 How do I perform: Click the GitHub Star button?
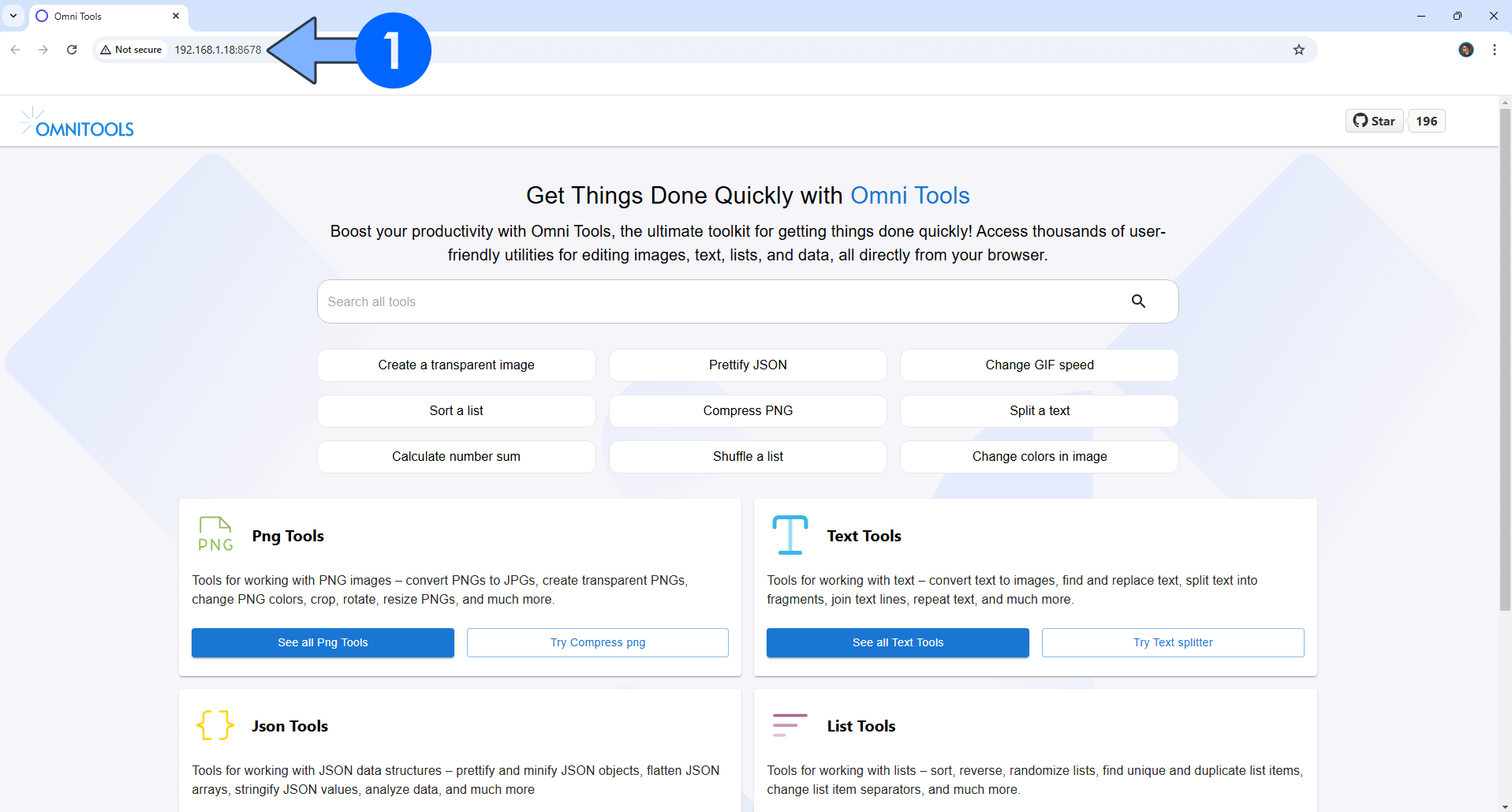[1374, 121]
